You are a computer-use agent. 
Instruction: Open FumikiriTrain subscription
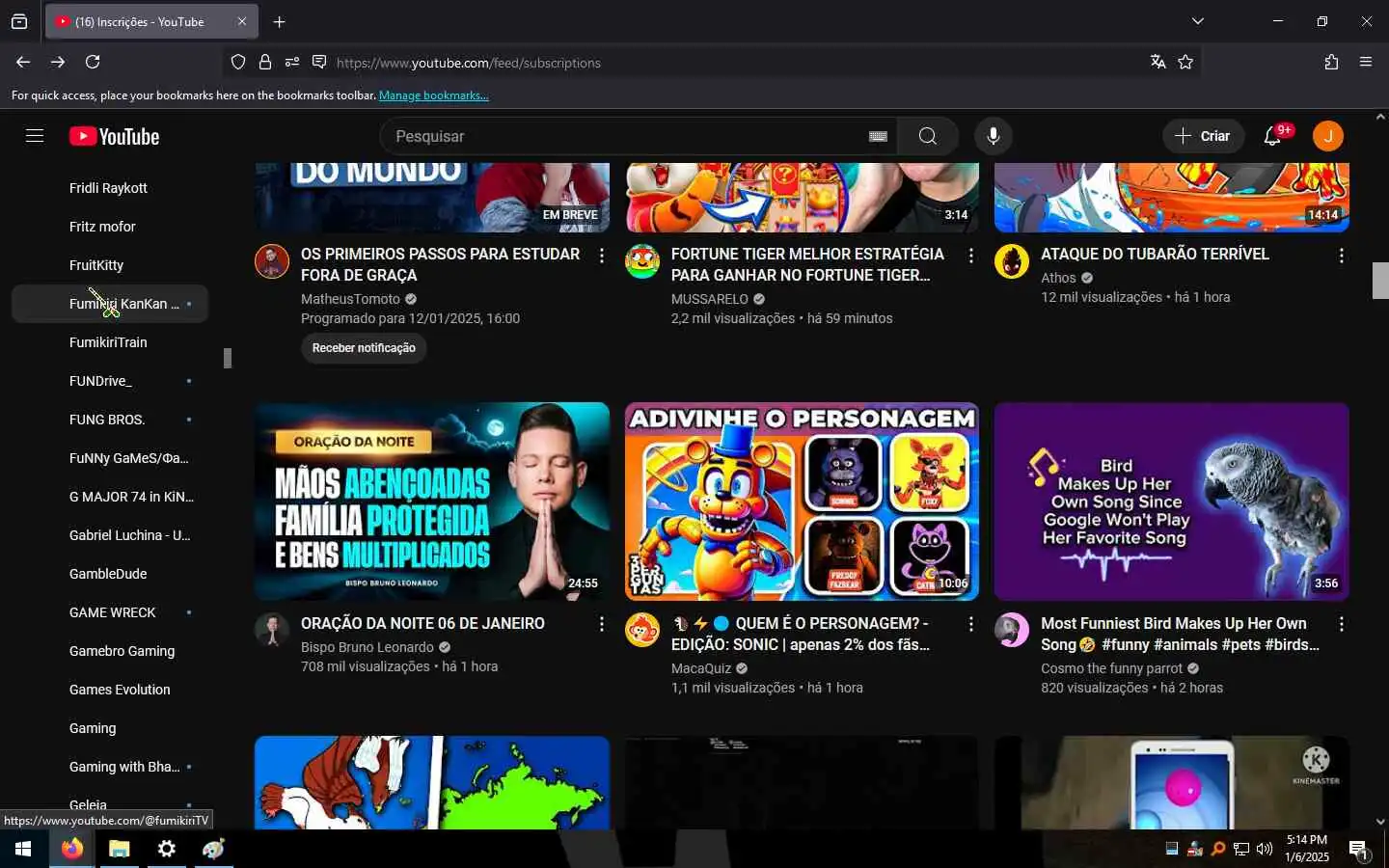[109, 342]
